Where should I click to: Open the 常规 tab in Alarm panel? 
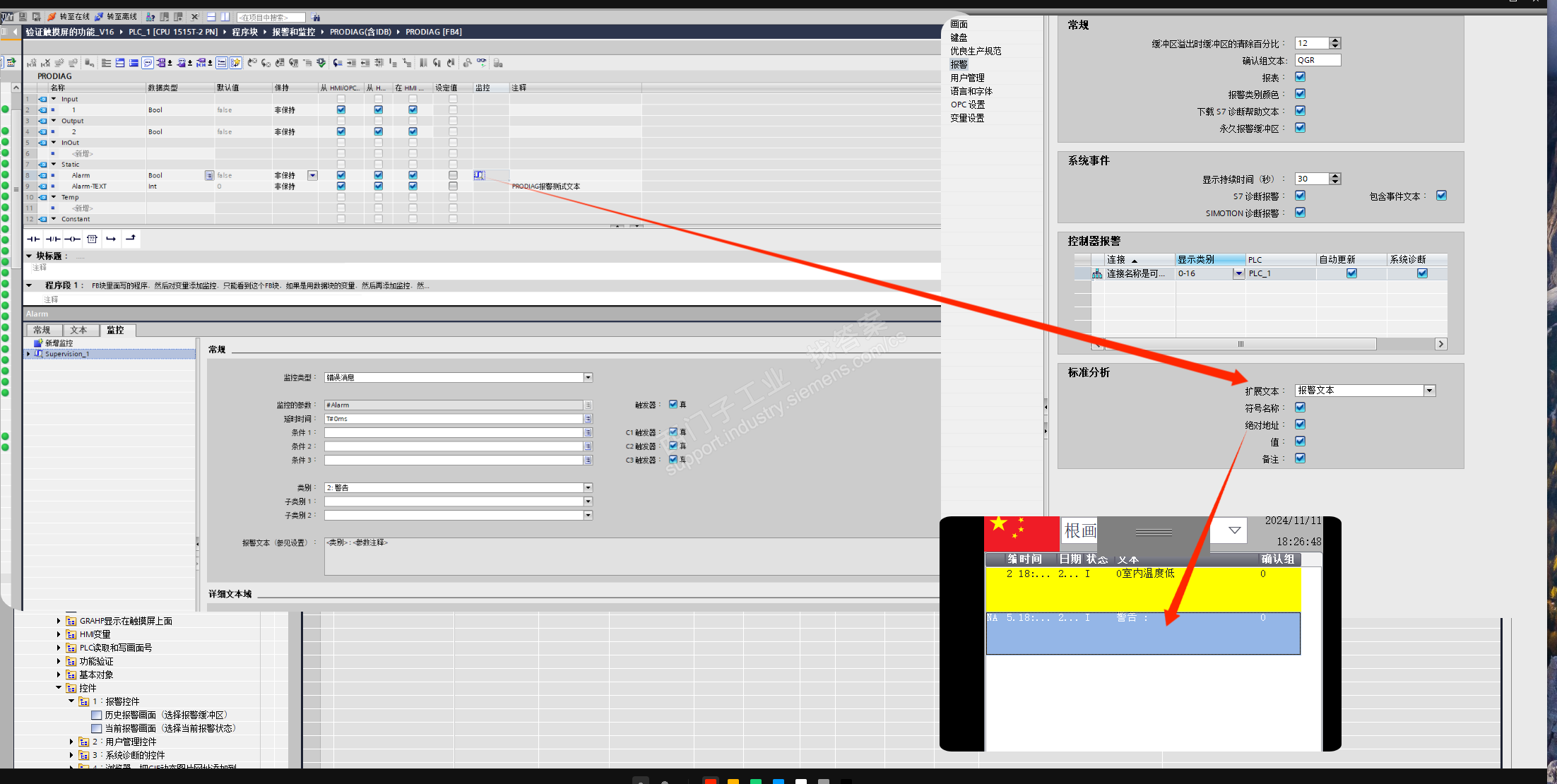pyautogui.click(x=42, y=330)
